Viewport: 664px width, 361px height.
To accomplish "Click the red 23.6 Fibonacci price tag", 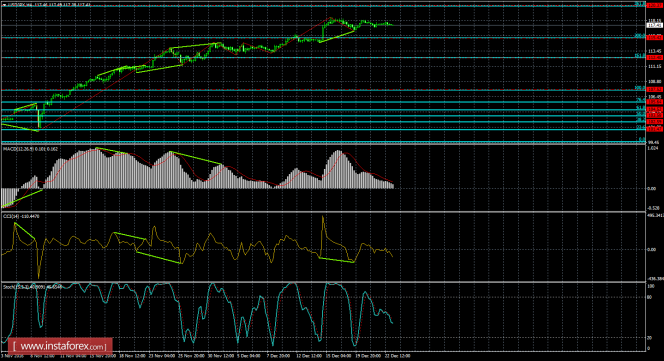I will pyautogui.click(x=655, y=129).
